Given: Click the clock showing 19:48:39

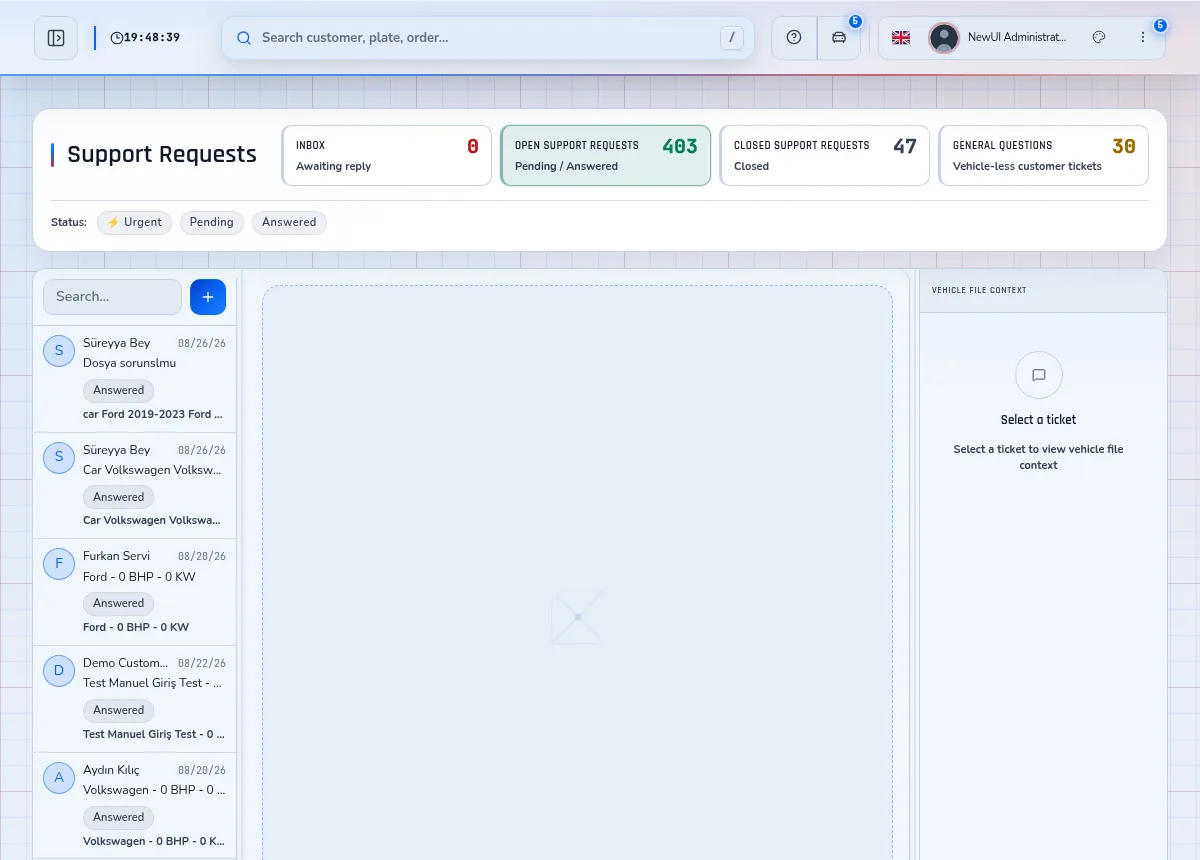Looking at the screenshot, I should [x=145, y=38].
